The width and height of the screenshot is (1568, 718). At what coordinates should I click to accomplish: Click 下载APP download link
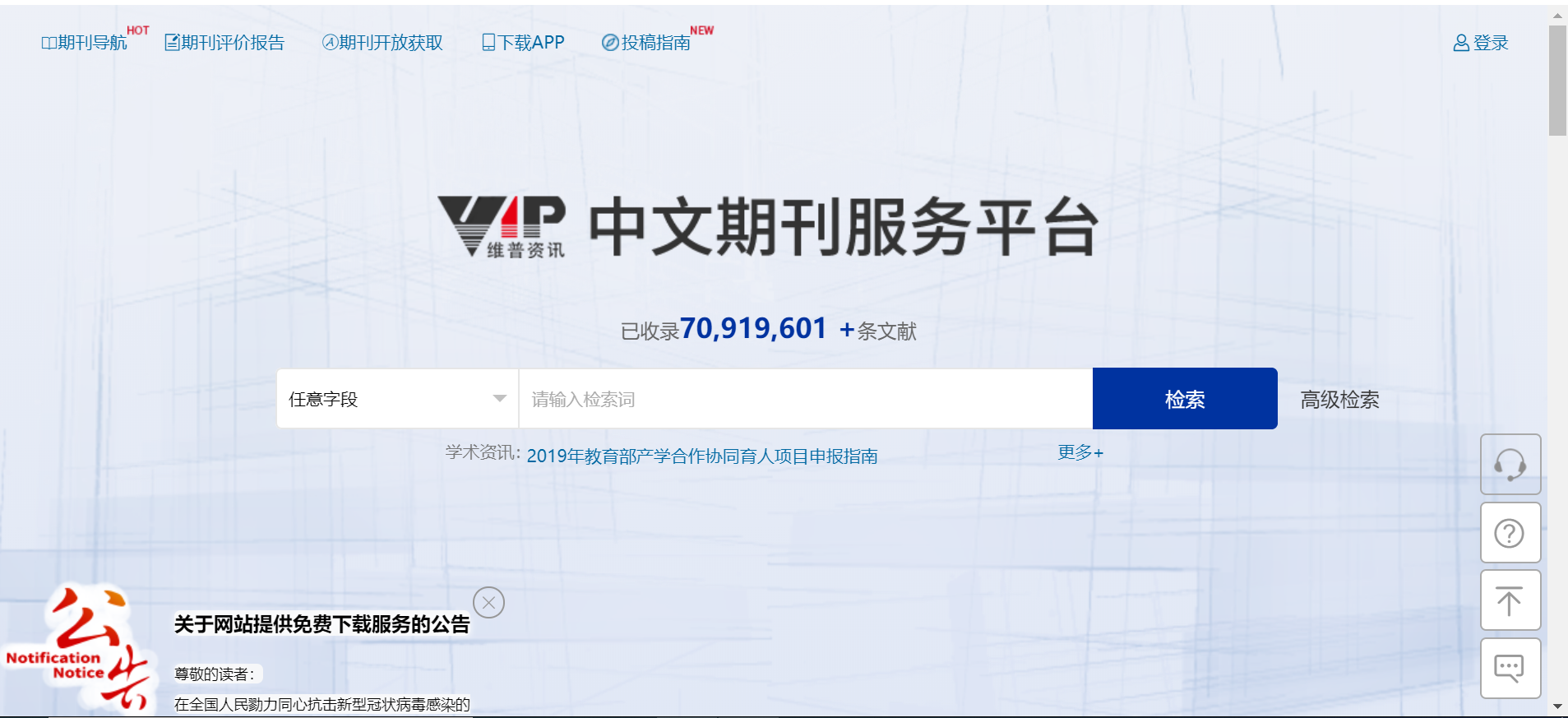(523, 43)
